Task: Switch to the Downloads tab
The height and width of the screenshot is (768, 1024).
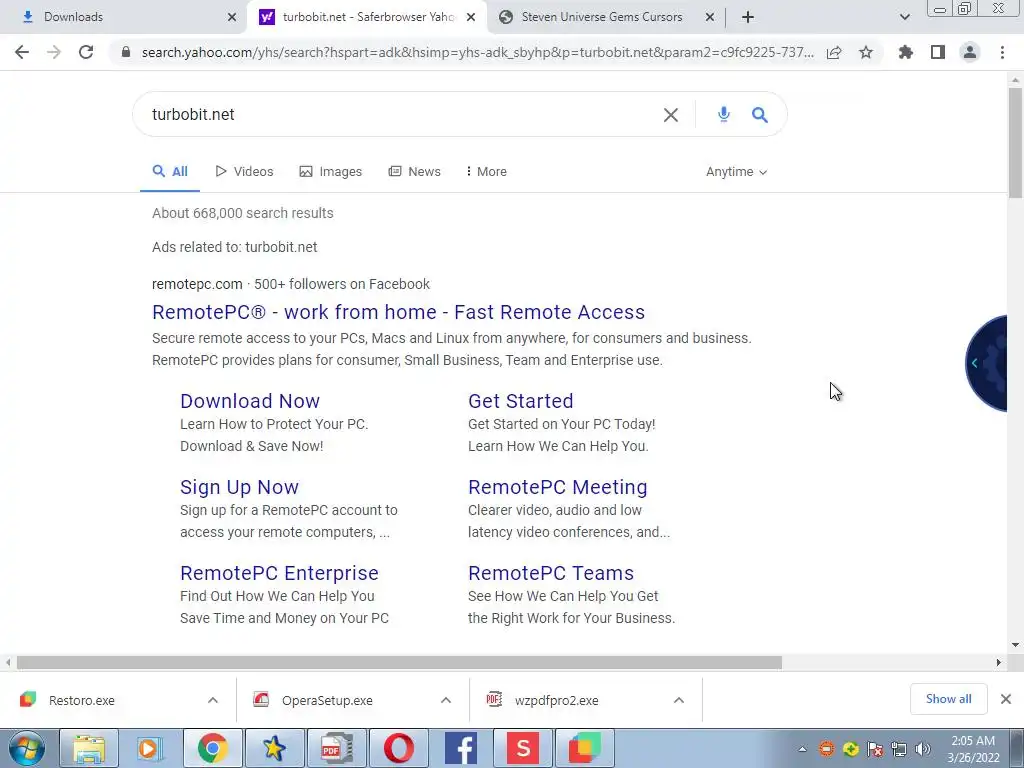Action: click(x=124, y=17)
